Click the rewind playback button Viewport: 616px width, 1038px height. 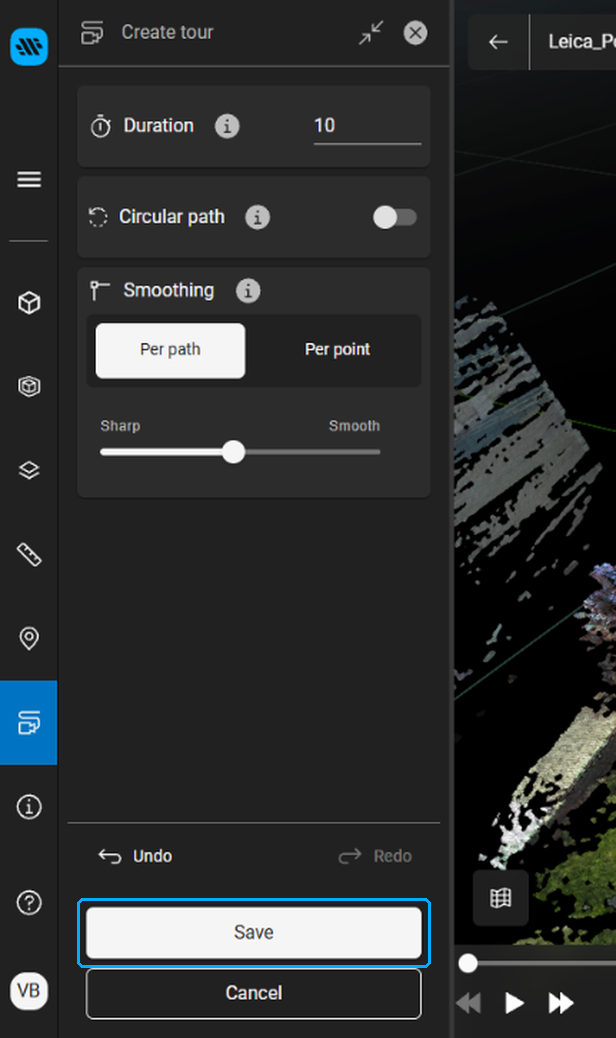(x=468, y=1003)
